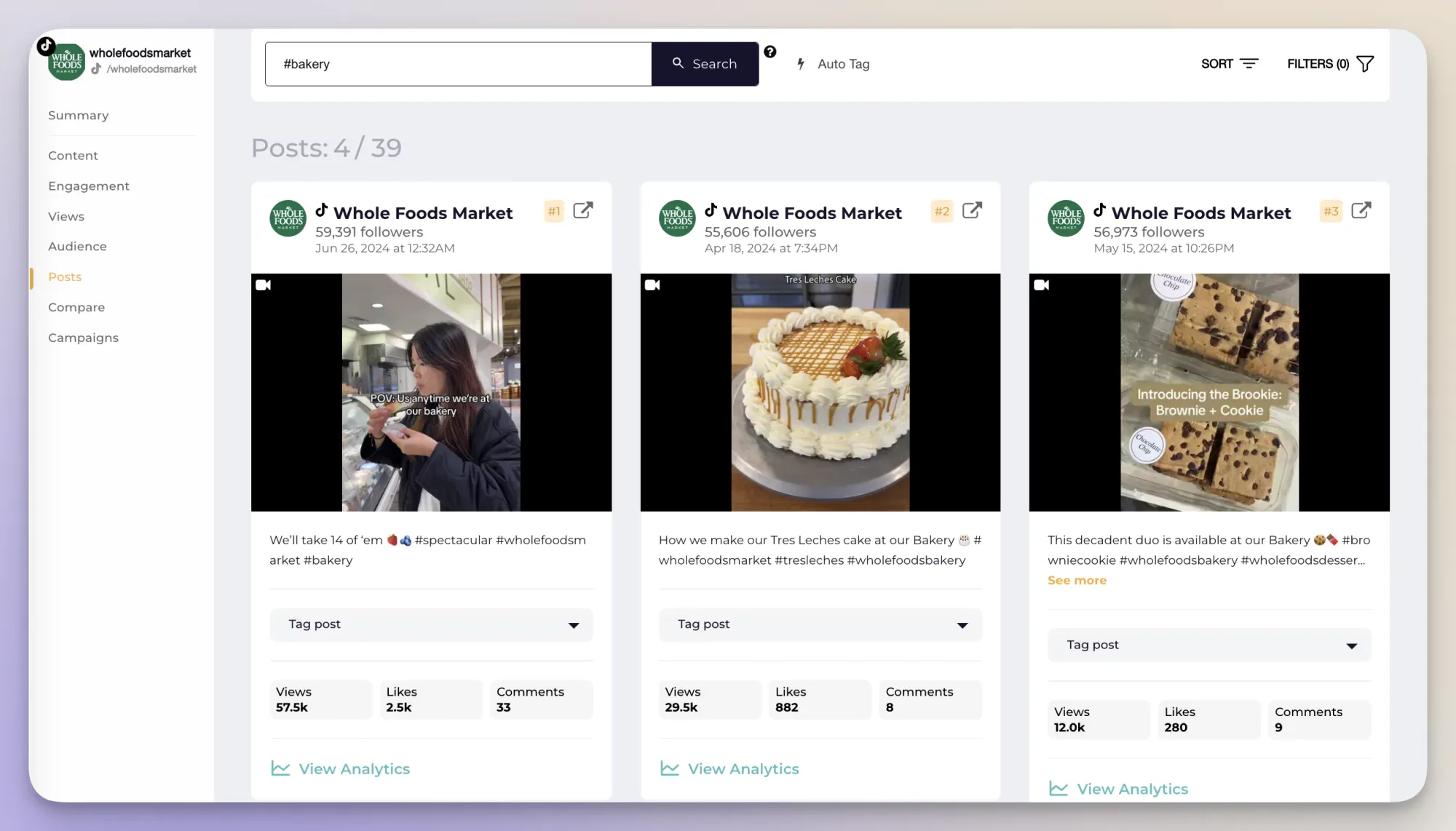Click Comments 33 stat on post #1

[542, 699]
